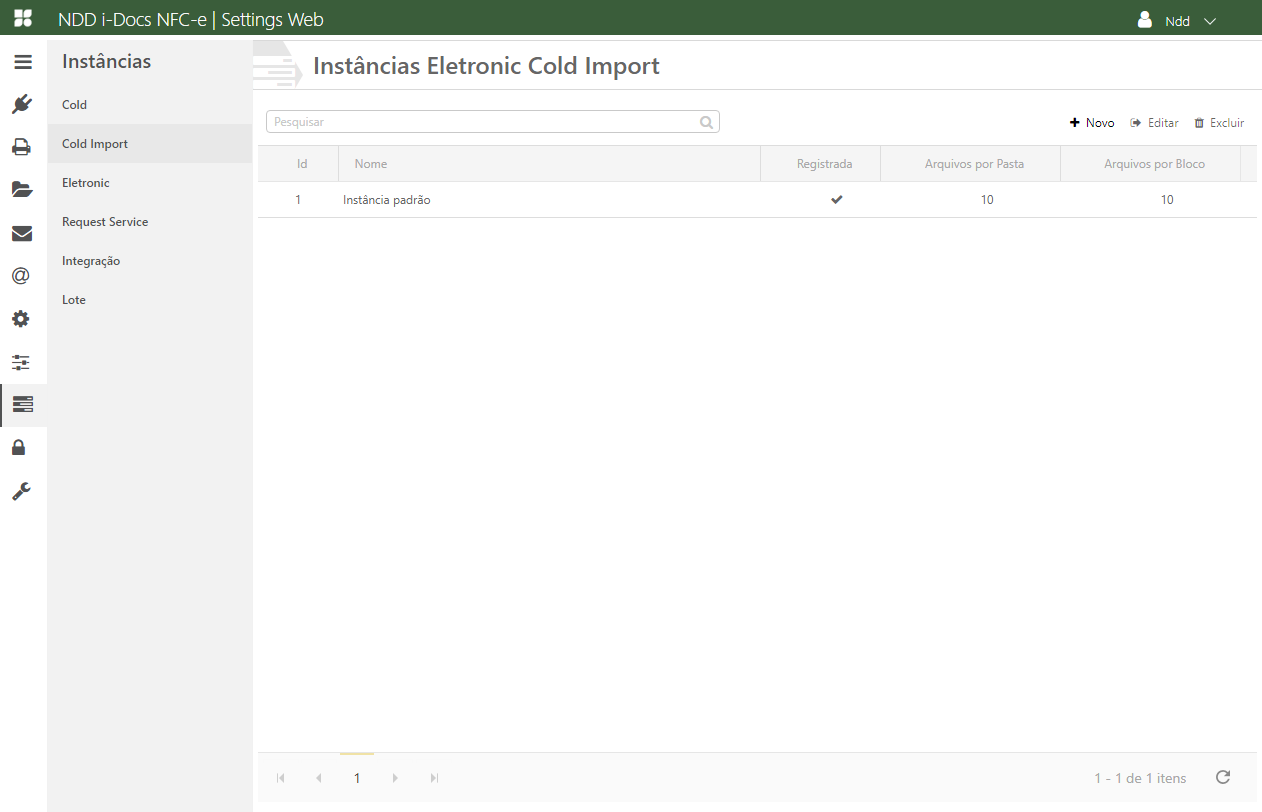
Task: Open the folder sidebar icon
Action: [22, 190]
